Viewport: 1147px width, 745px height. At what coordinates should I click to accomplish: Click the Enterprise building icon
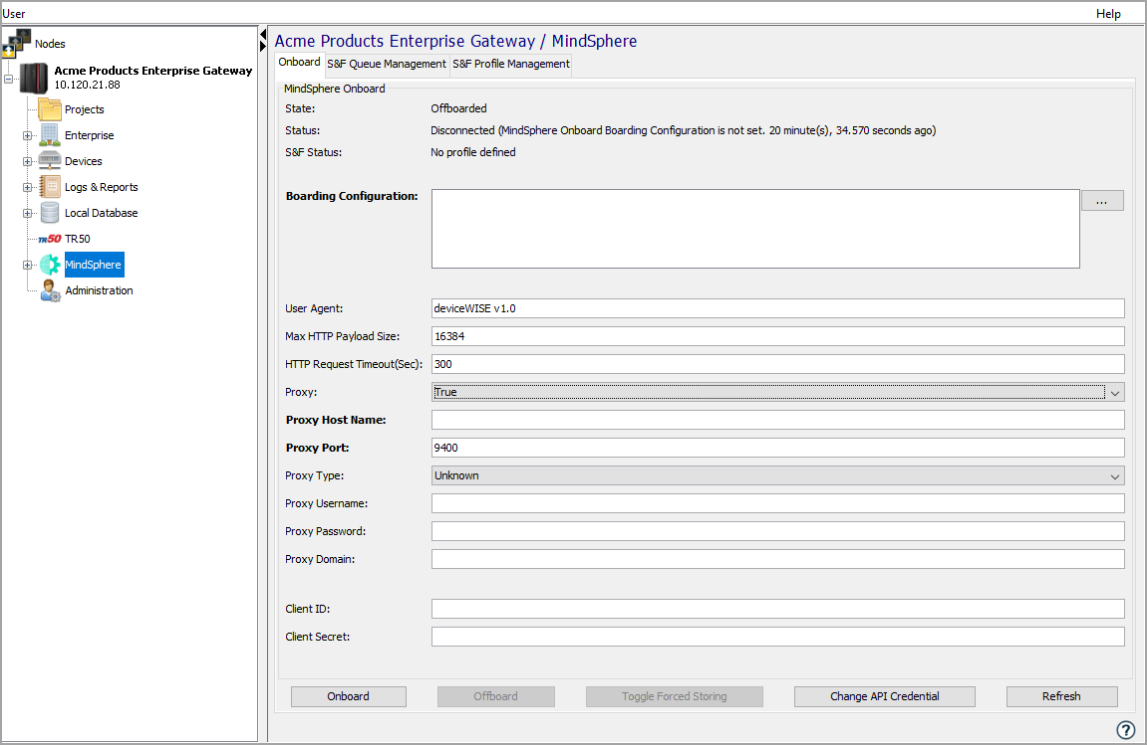pos(50,135)
